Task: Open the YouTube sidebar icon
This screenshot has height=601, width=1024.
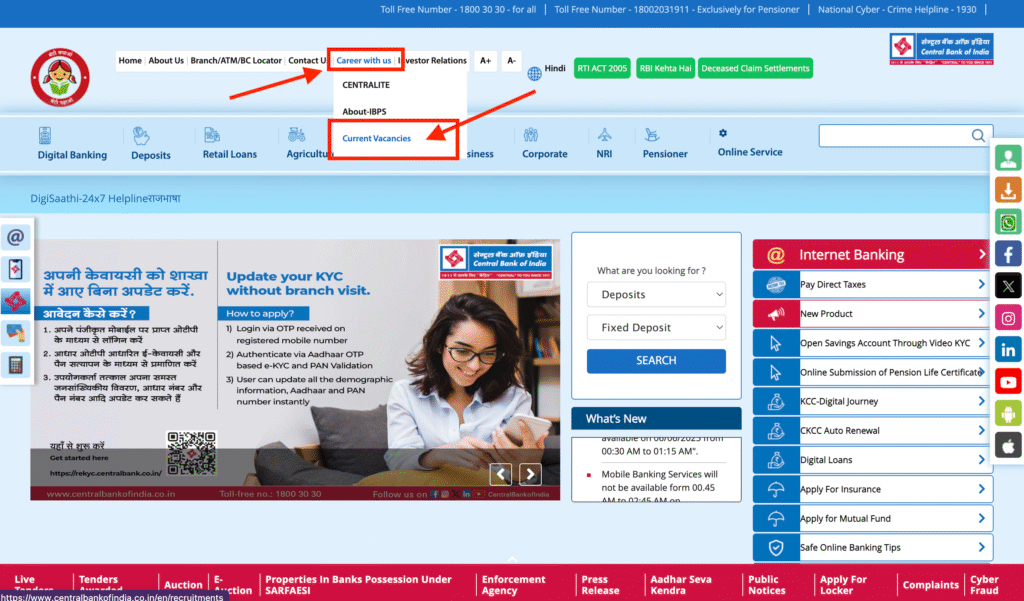Action: tap(1008, 382)
